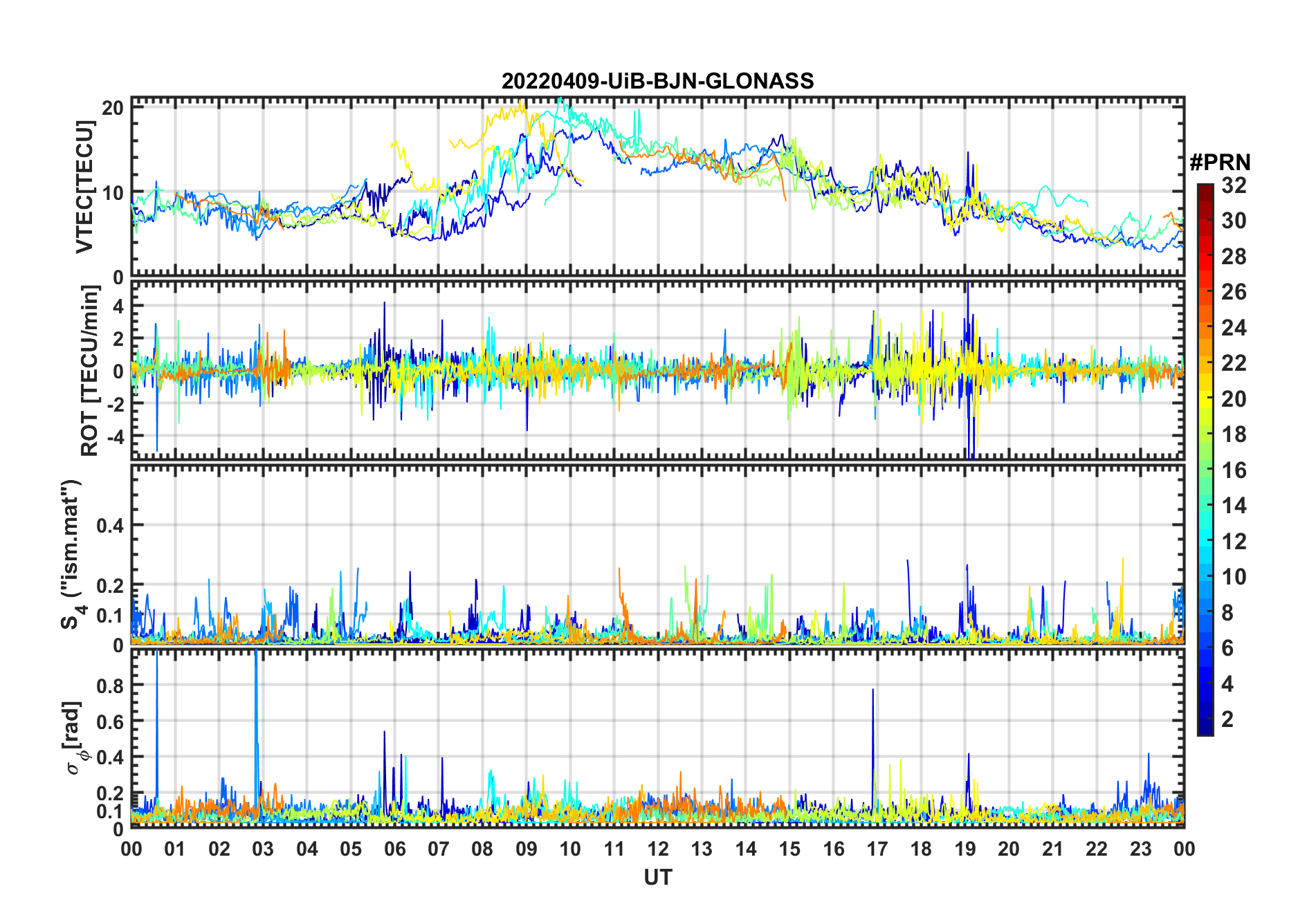Select the colorbar tick label 32

(x=1234, y=185)
